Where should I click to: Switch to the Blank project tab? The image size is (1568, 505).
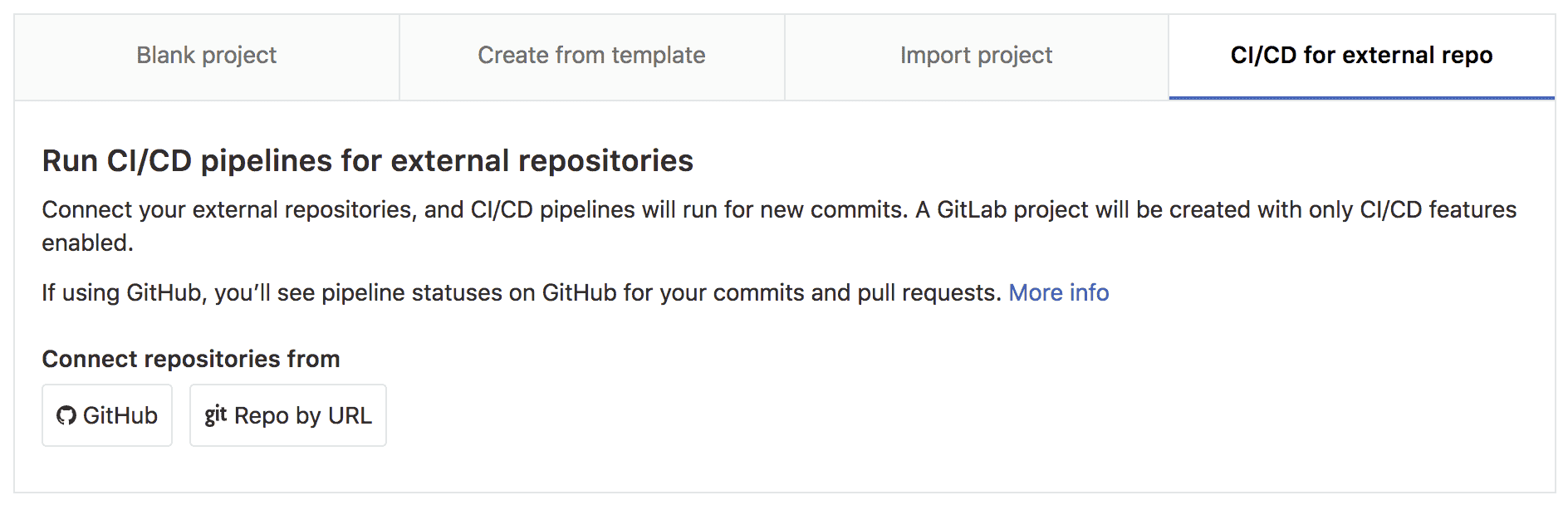(206, 56)
